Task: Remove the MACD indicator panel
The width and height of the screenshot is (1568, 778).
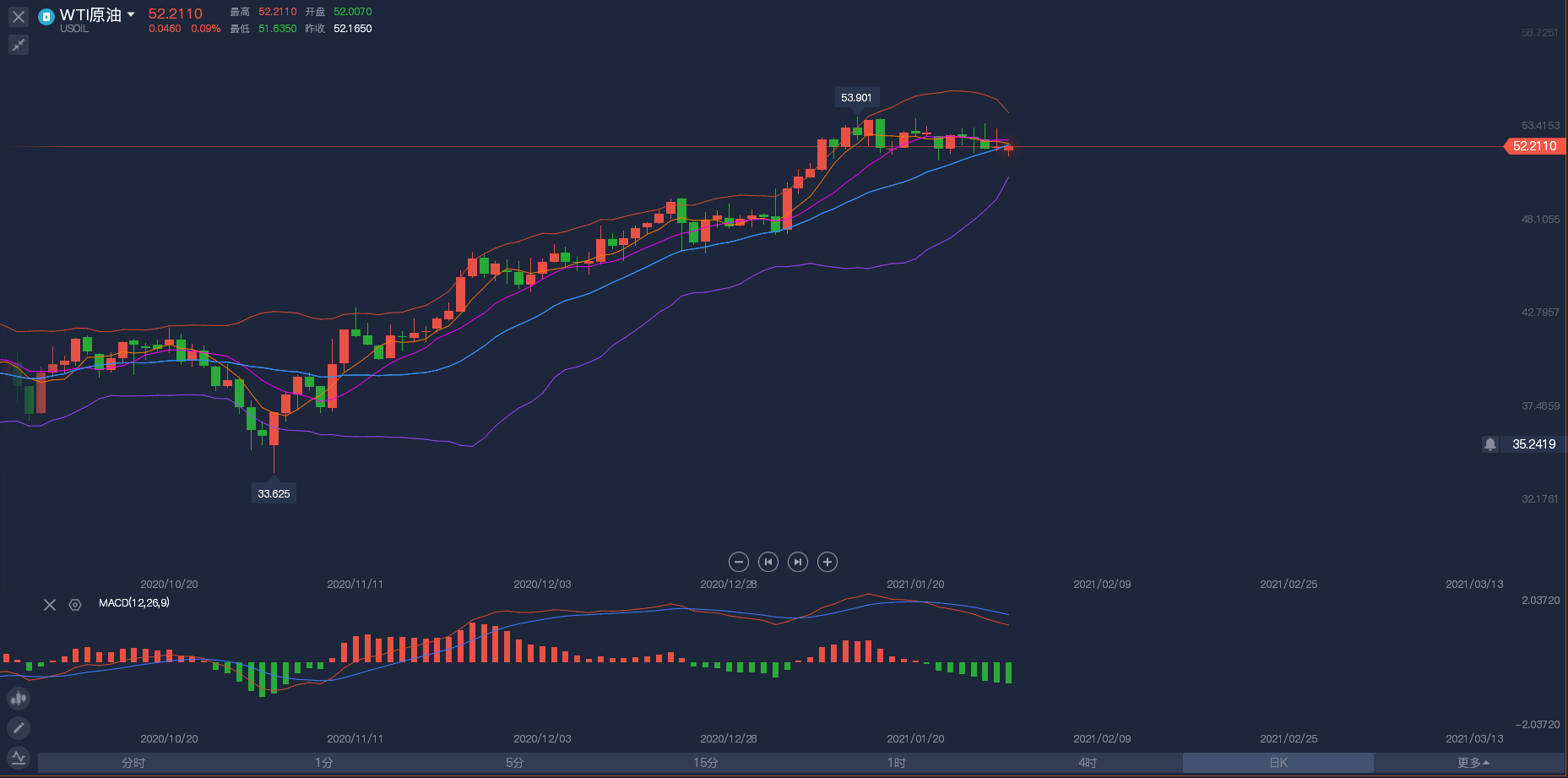Action: tap(50, 605)
